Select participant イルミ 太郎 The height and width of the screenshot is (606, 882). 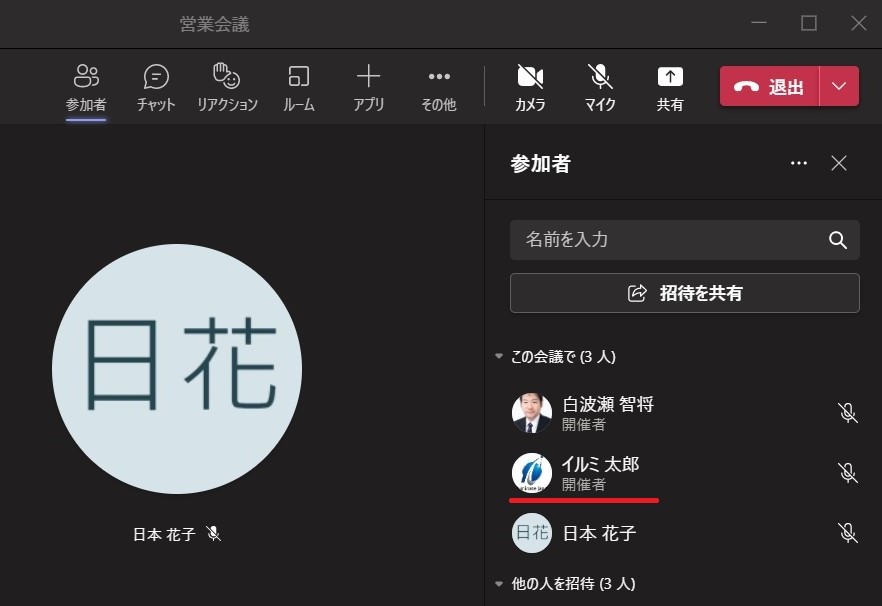[683, 473]
